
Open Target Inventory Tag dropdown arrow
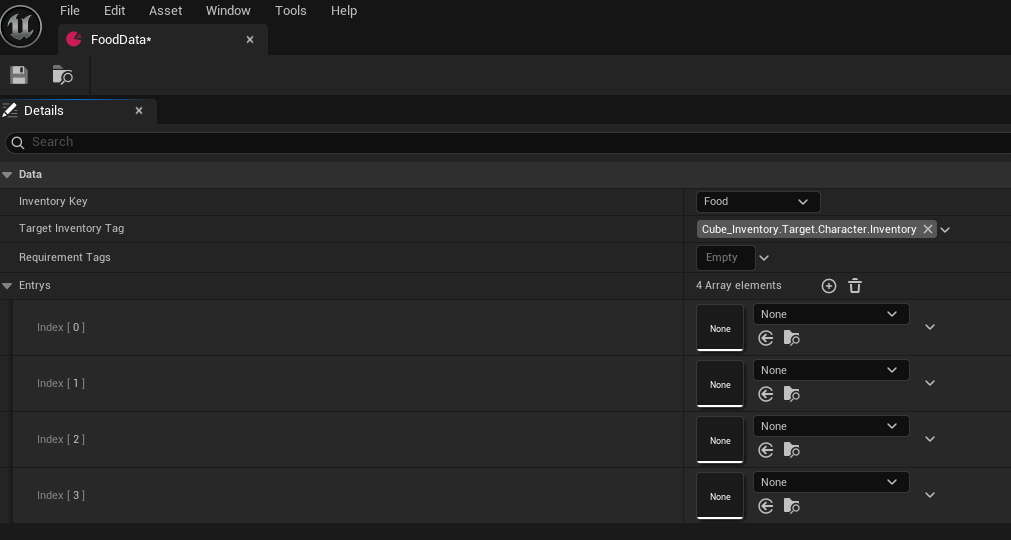click(x=945, y=230)
